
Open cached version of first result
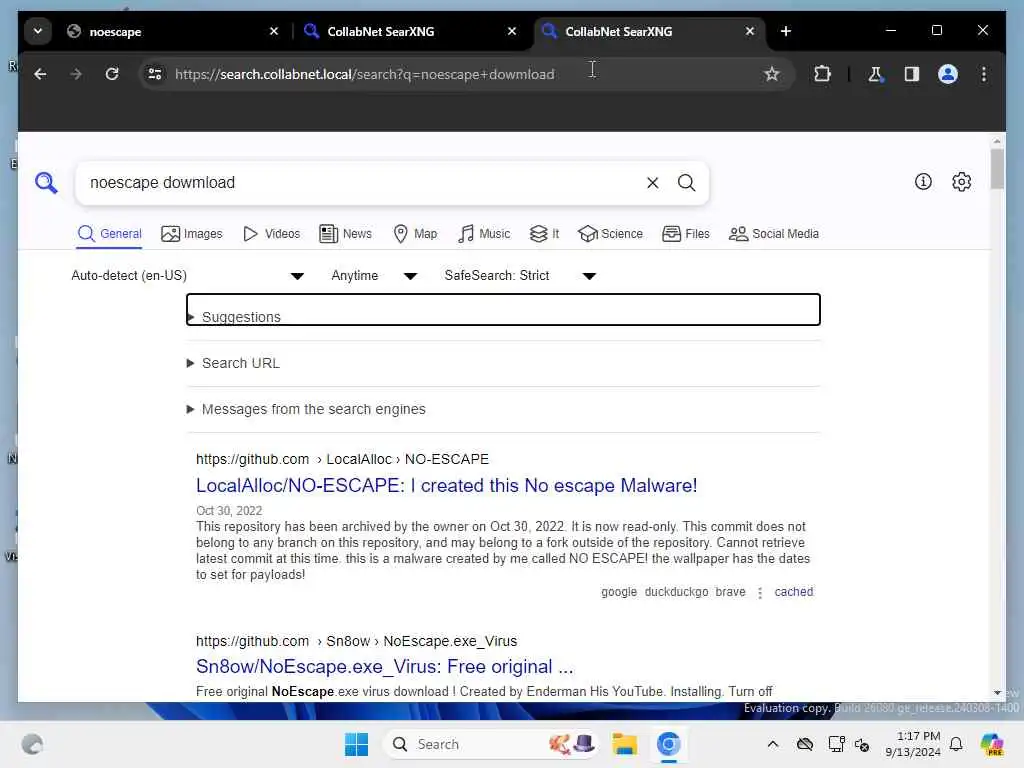point(793,592)
